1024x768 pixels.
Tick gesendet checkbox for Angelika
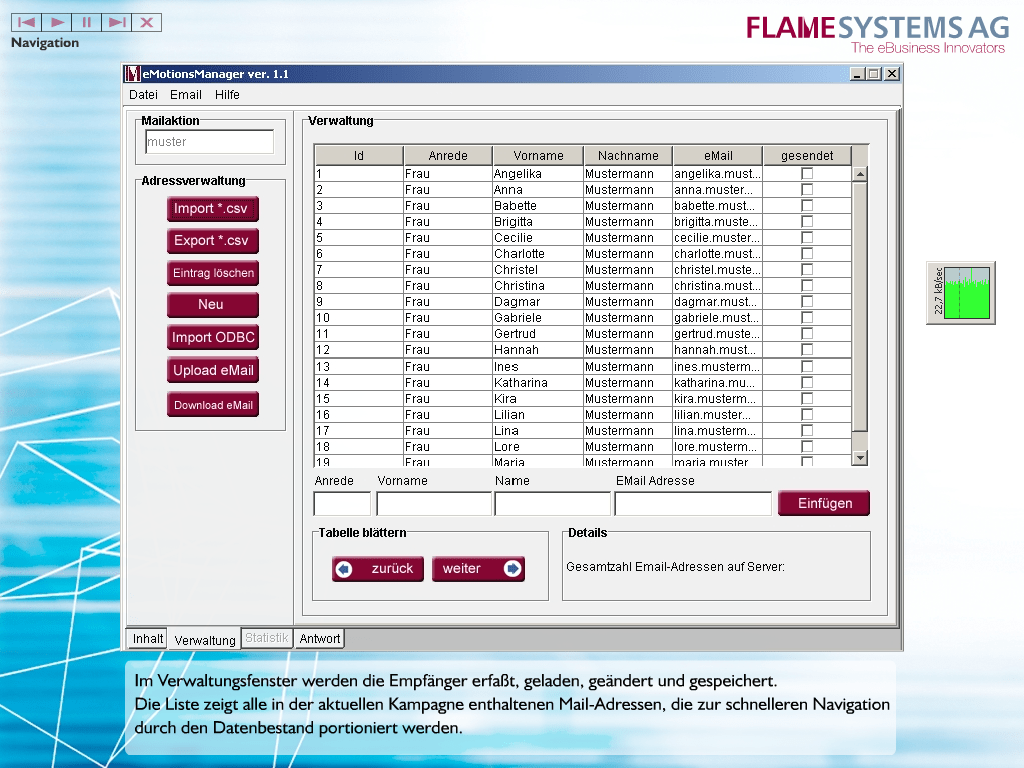click(807, 174)
